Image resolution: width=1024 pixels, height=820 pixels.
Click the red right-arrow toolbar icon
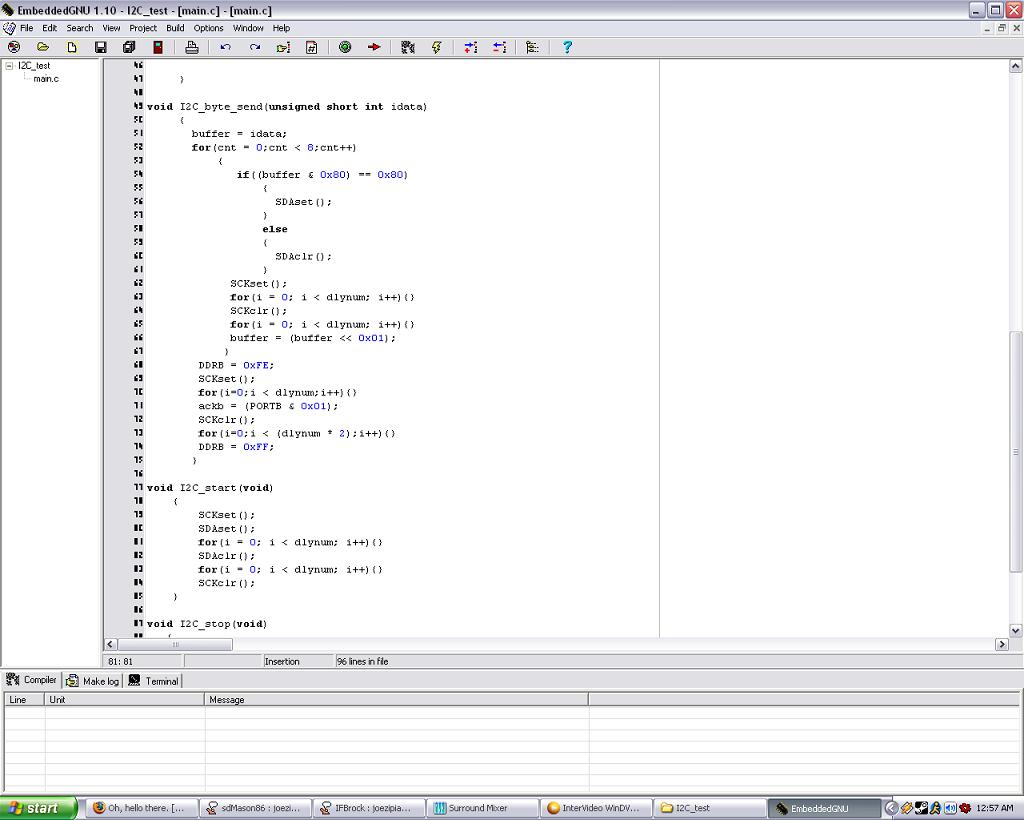pos(374,47)
